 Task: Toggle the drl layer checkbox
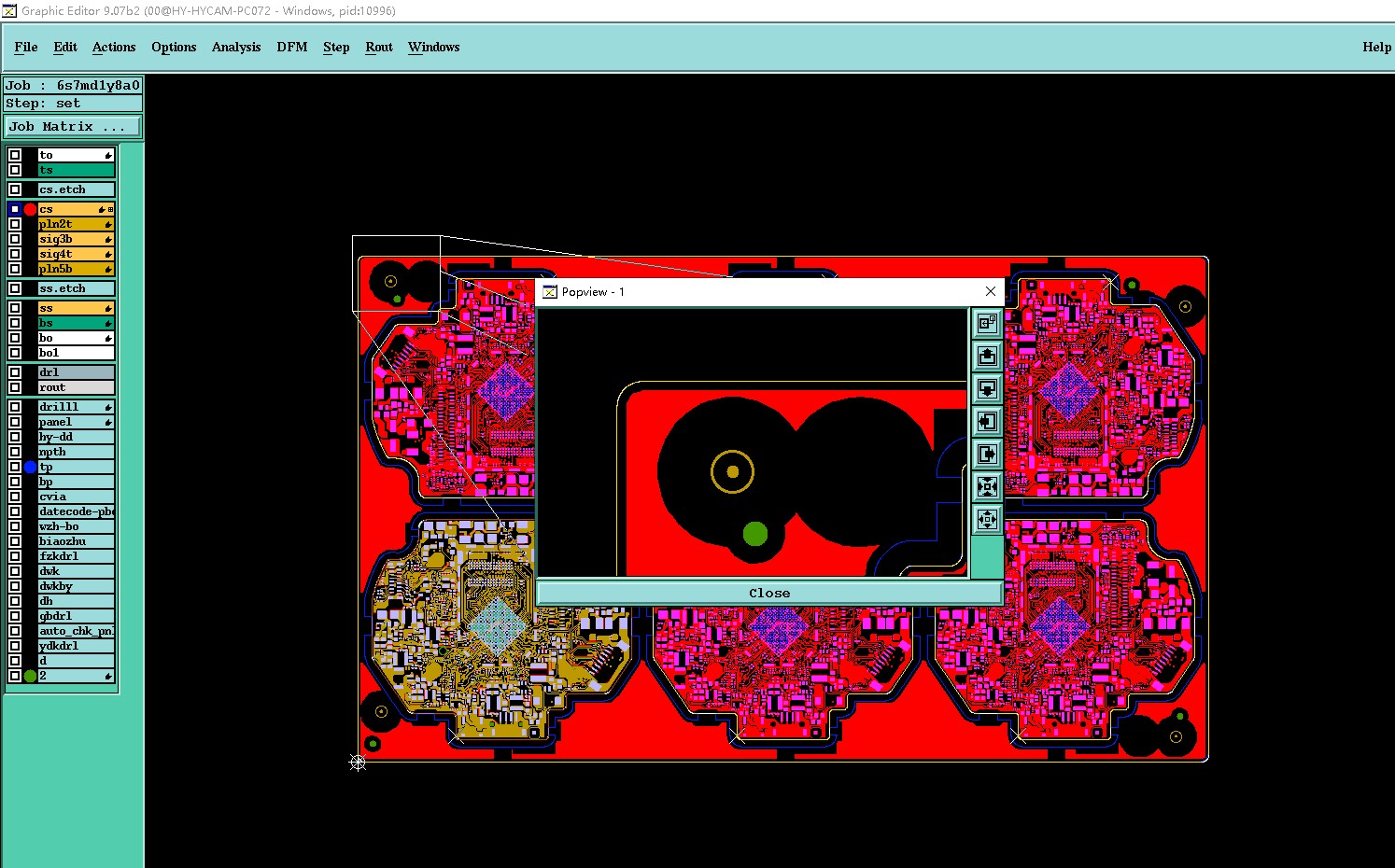click(x=15, y=372)
